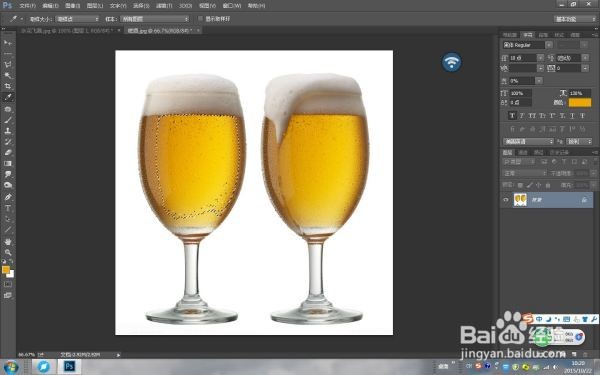Open the 图像(I) menu
Screen dimensions: 600x375
point(72,6)
